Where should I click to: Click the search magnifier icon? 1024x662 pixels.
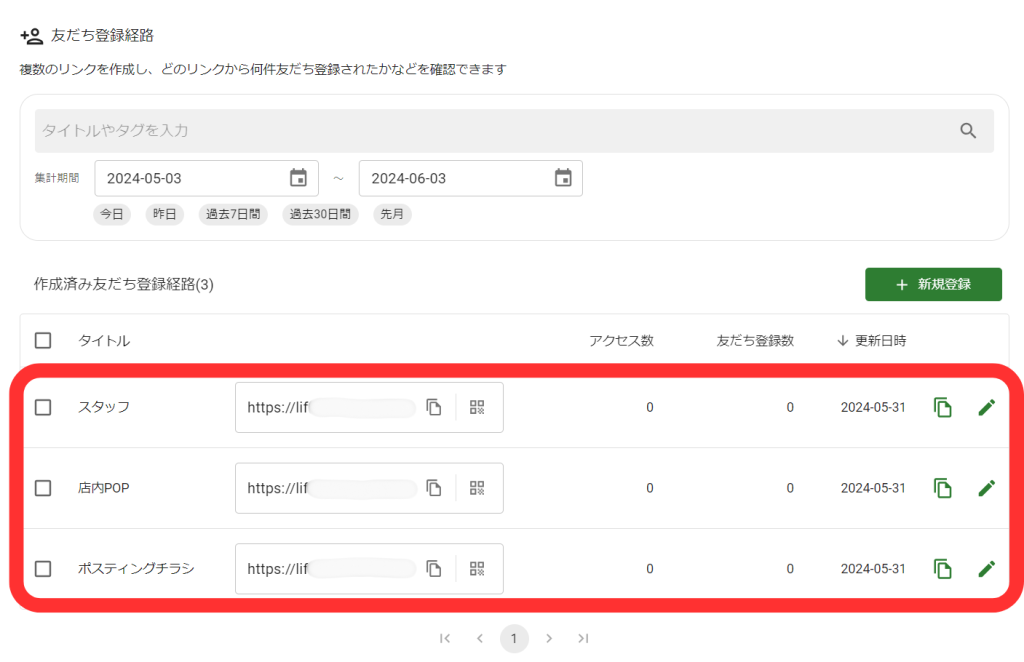pos(967,130)
